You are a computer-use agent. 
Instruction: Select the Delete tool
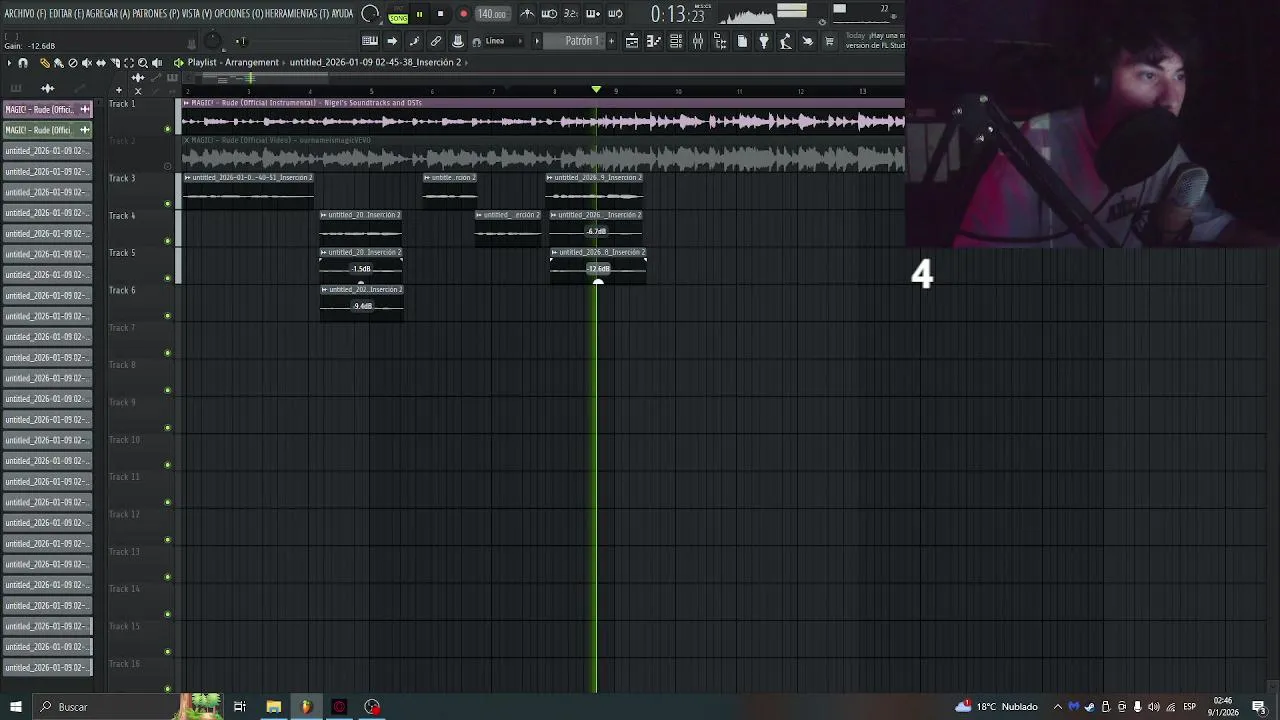point(72,63)
